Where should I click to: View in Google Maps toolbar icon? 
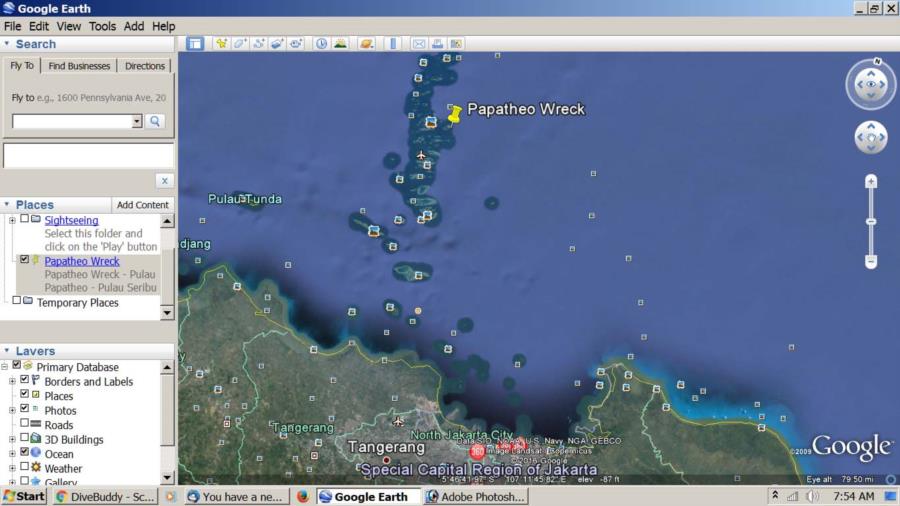click(456, 44)
